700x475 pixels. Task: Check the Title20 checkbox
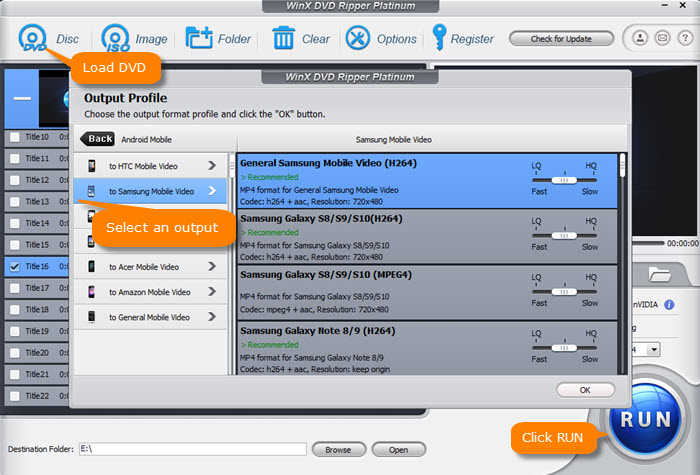click(x=15, y=353)
